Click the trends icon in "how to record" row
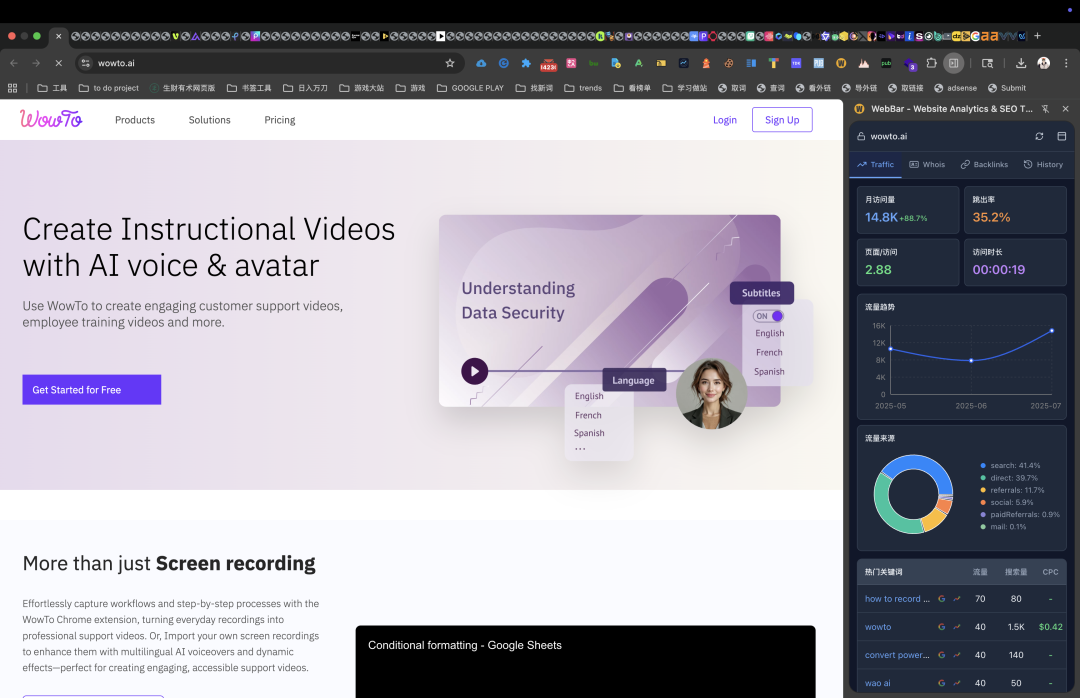This screenshot has height=698, width=1080. click(x=957, y=599)
